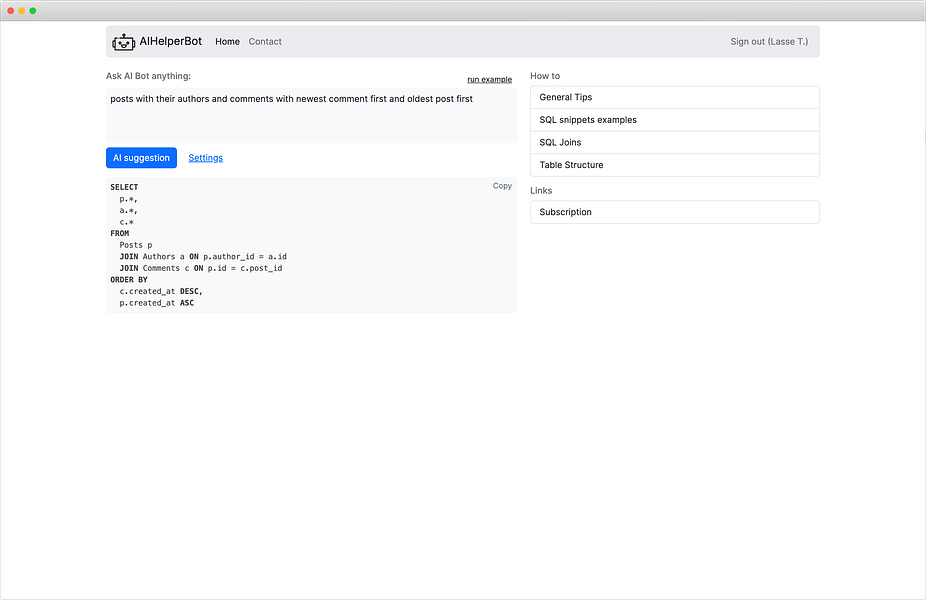Copy the generated SQL query
This screenshot has width=926, height=600.
(x=502, y=186)
